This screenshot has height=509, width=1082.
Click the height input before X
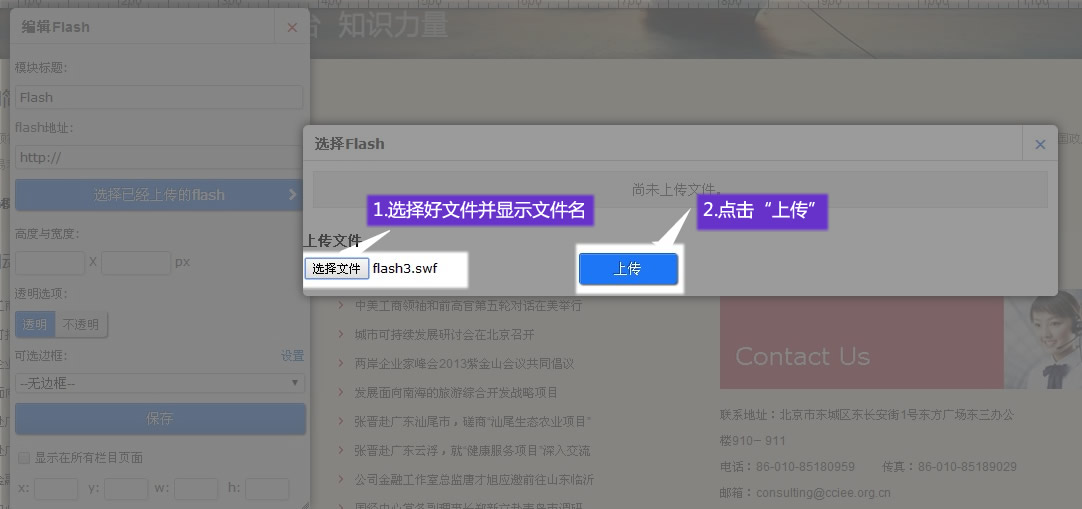click(x=50, y=263)
